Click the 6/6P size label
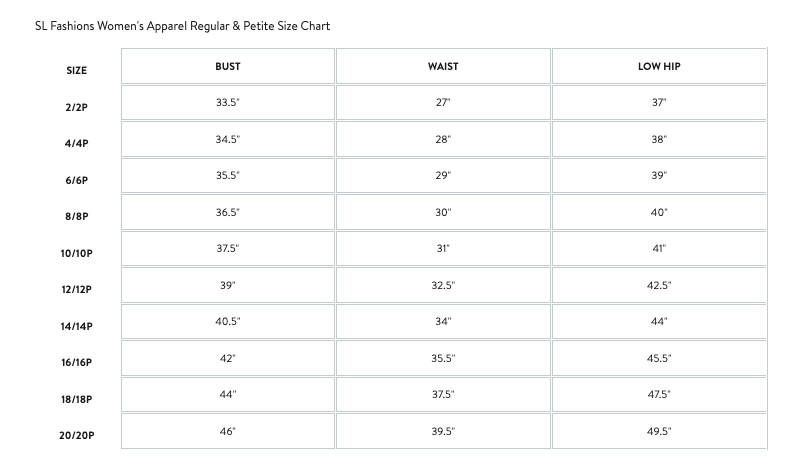810x465 pixels. pos(77,180)
